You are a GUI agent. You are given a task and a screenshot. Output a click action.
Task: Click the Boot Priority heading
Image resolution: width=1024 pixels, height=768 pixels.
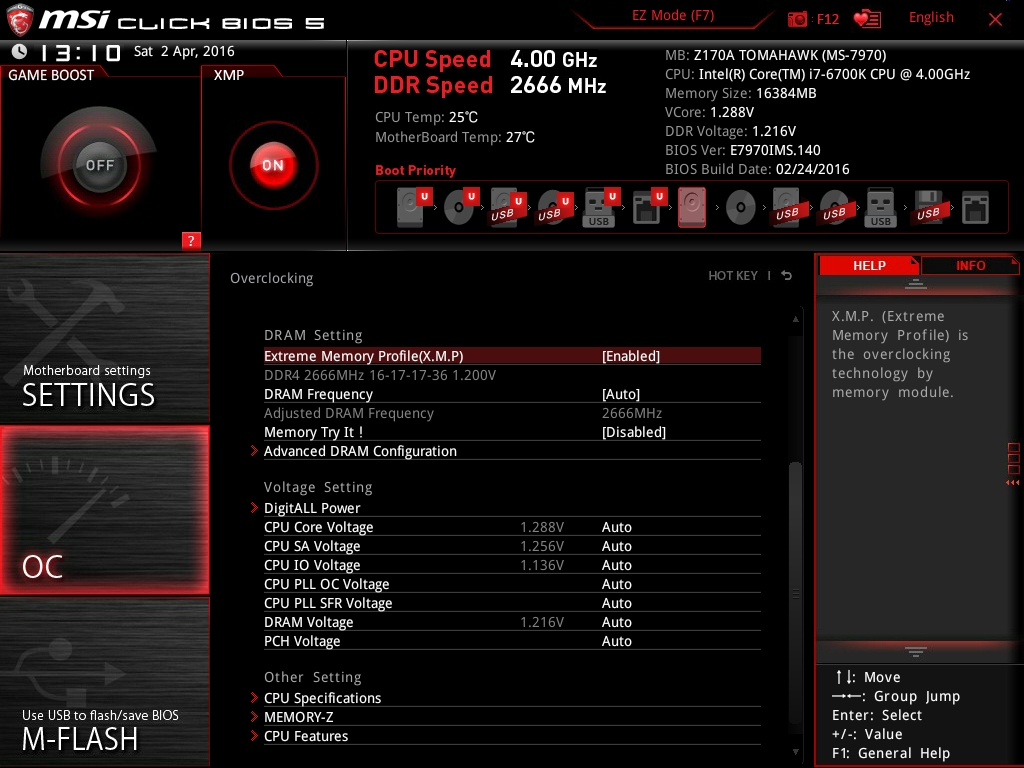click(415, 170)
